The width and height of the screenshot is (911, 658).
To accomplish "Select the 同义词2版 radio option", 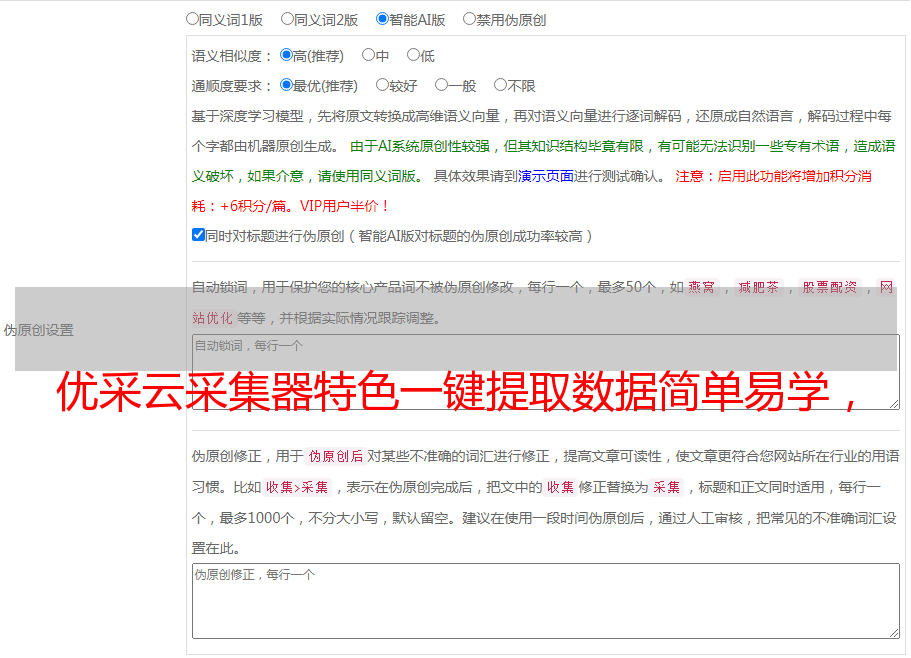I will pyautogui.click(x=287, y=19).
